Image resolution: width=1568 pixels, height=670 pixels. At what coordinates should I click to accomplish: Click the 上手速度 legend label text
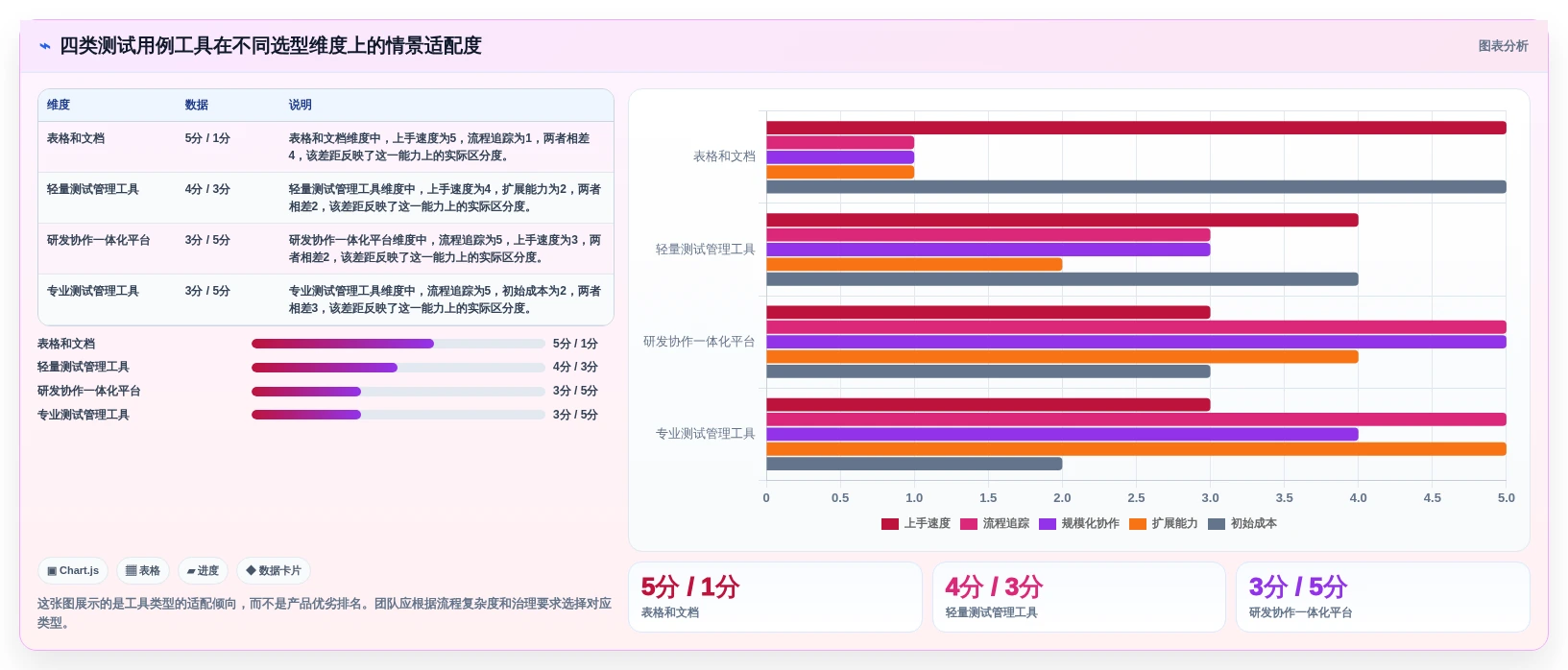927,524
